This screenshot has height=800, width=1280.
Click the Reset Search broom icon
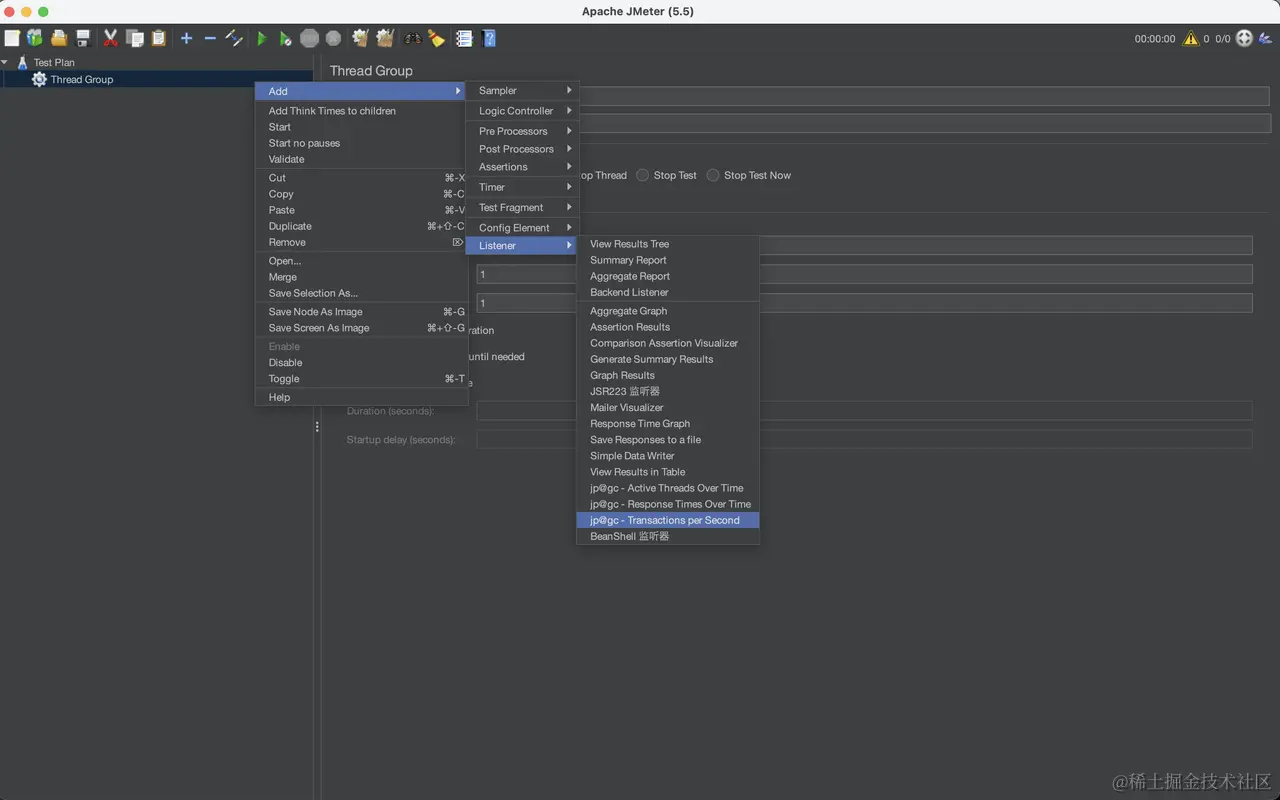coord(436,38)
